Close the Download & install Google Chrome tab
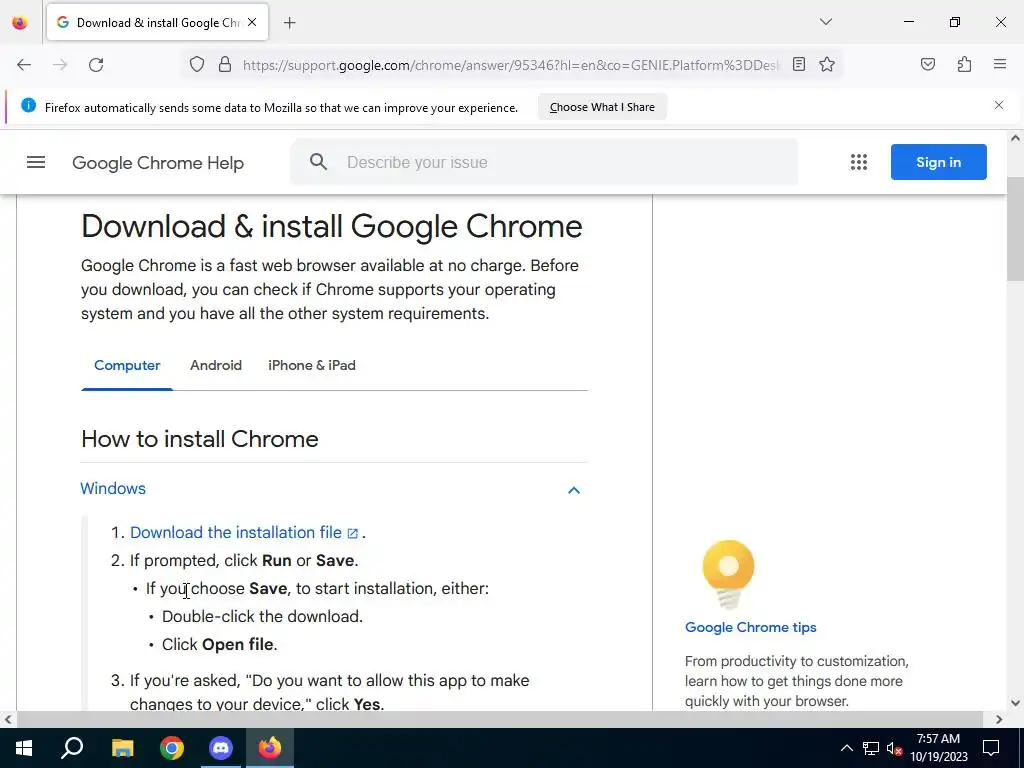Viewport: 1024px width, 768px height. 252,22
